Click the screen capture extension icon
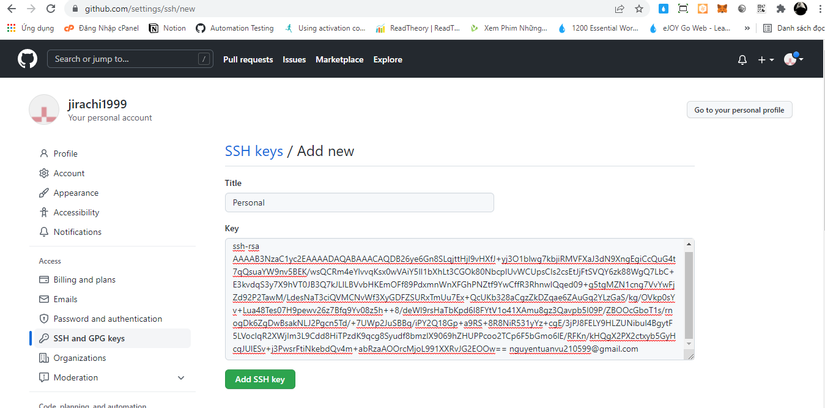Screen dimensions: 825x408 click(x=683, y=8)
